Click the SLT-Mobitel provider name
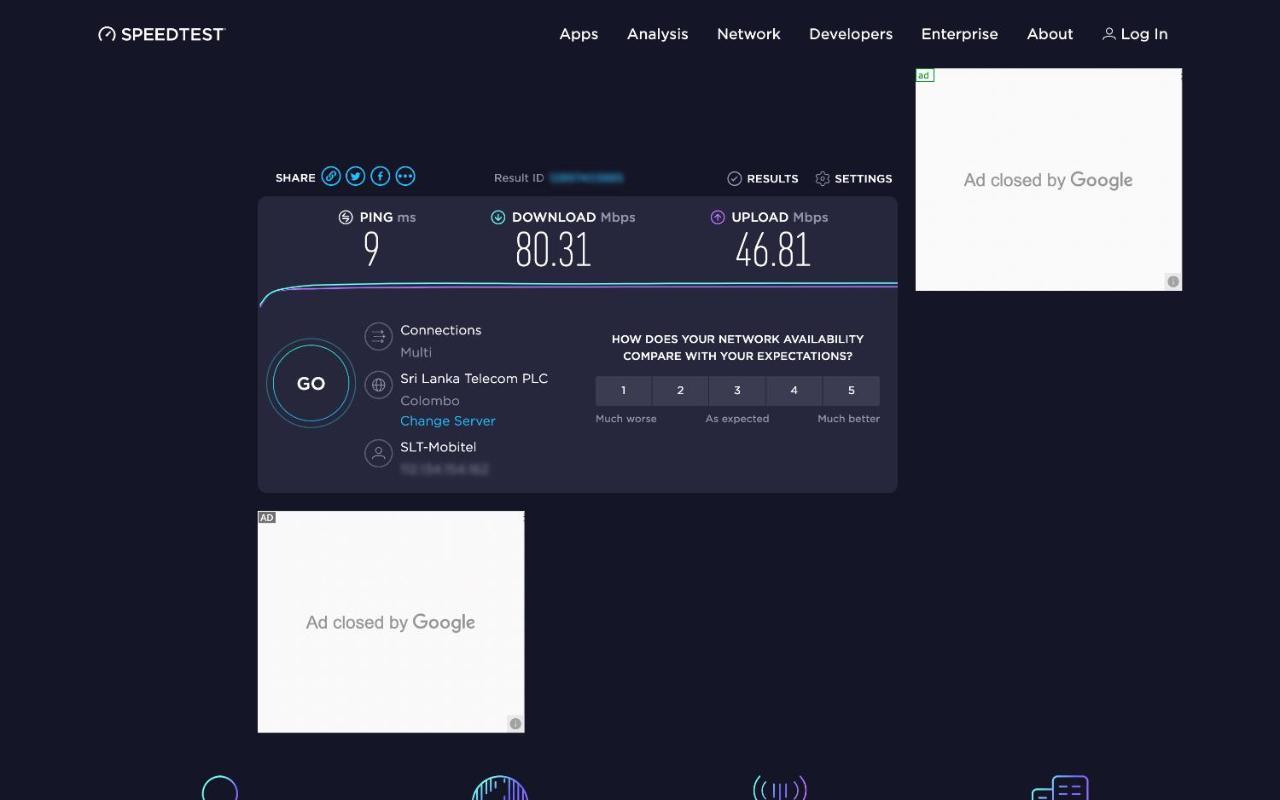This screenshot has width=1280, height=800. 438,447
